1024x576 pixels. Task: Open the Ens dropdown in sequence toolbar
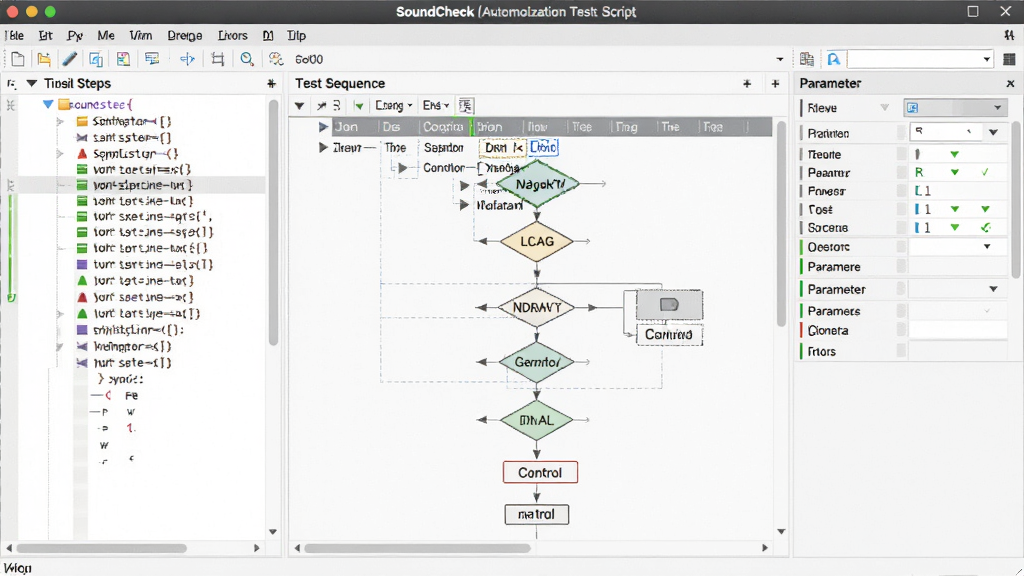436,105
